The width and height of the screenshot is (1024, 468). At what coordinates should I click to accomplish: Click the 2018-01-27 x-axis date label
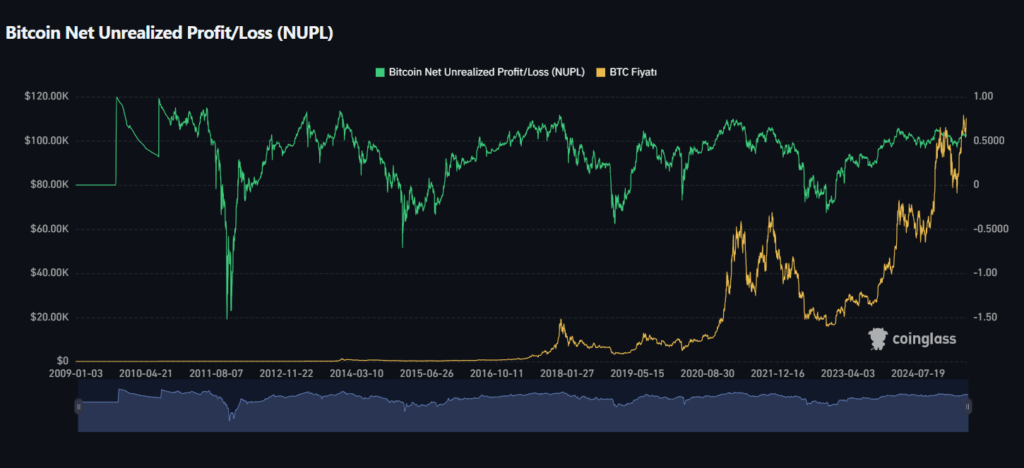(568, 373)
